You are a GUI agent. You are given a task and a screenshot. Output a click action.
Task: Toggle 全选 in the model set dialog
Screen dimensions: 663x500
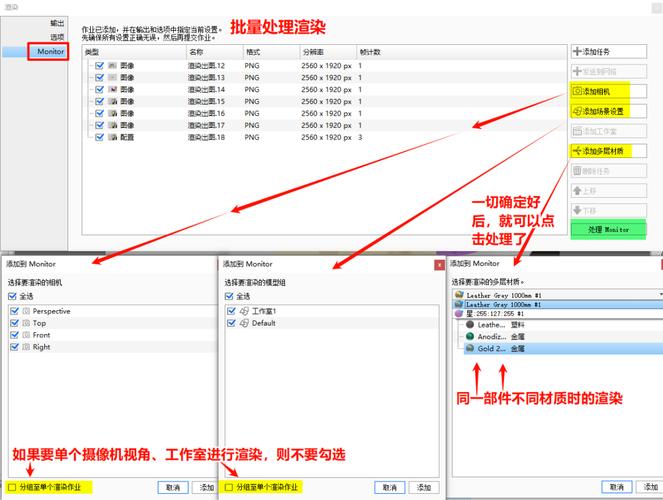click(x=230, y=297)
